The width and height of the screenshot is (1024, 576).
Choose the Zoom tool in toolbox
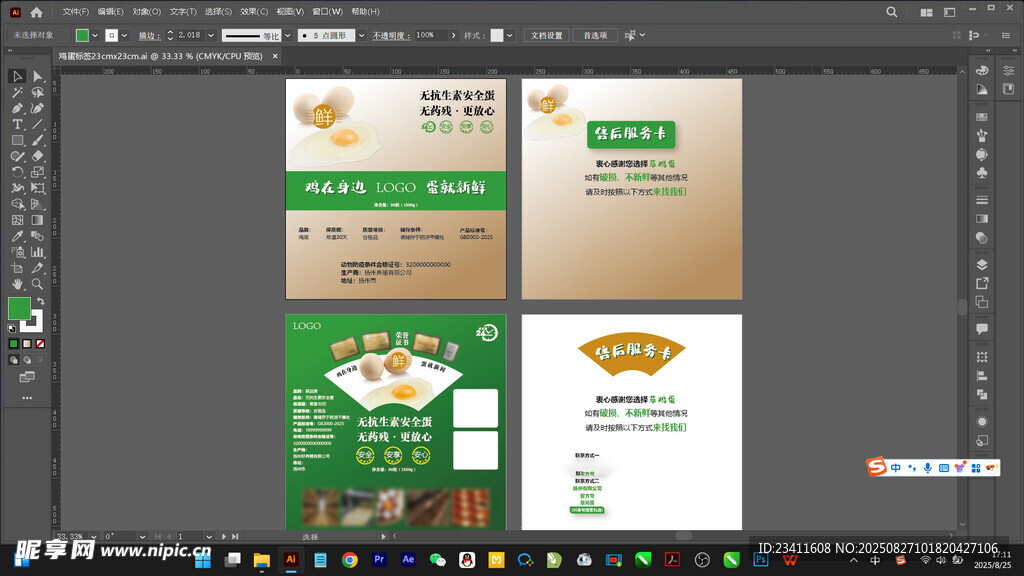coord(37,284)
